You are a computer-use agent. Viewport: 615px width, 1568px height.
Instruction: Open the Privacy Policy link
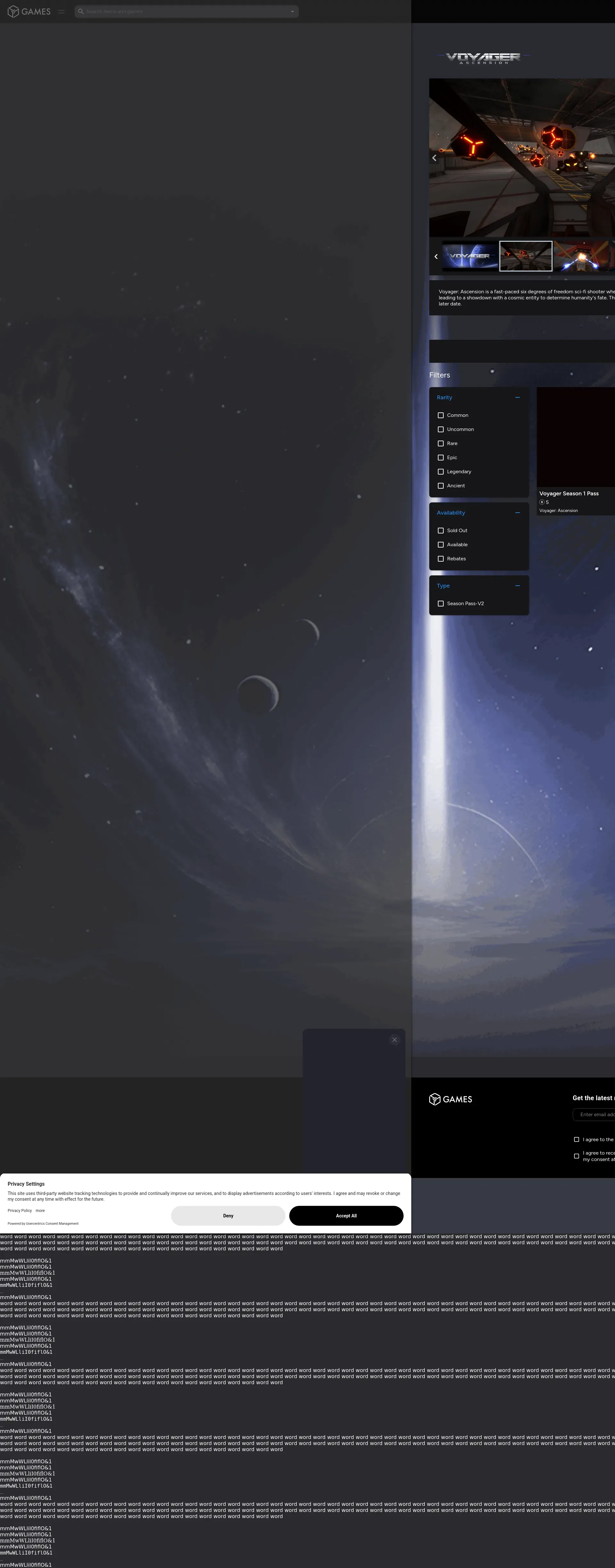point(20,1211)
